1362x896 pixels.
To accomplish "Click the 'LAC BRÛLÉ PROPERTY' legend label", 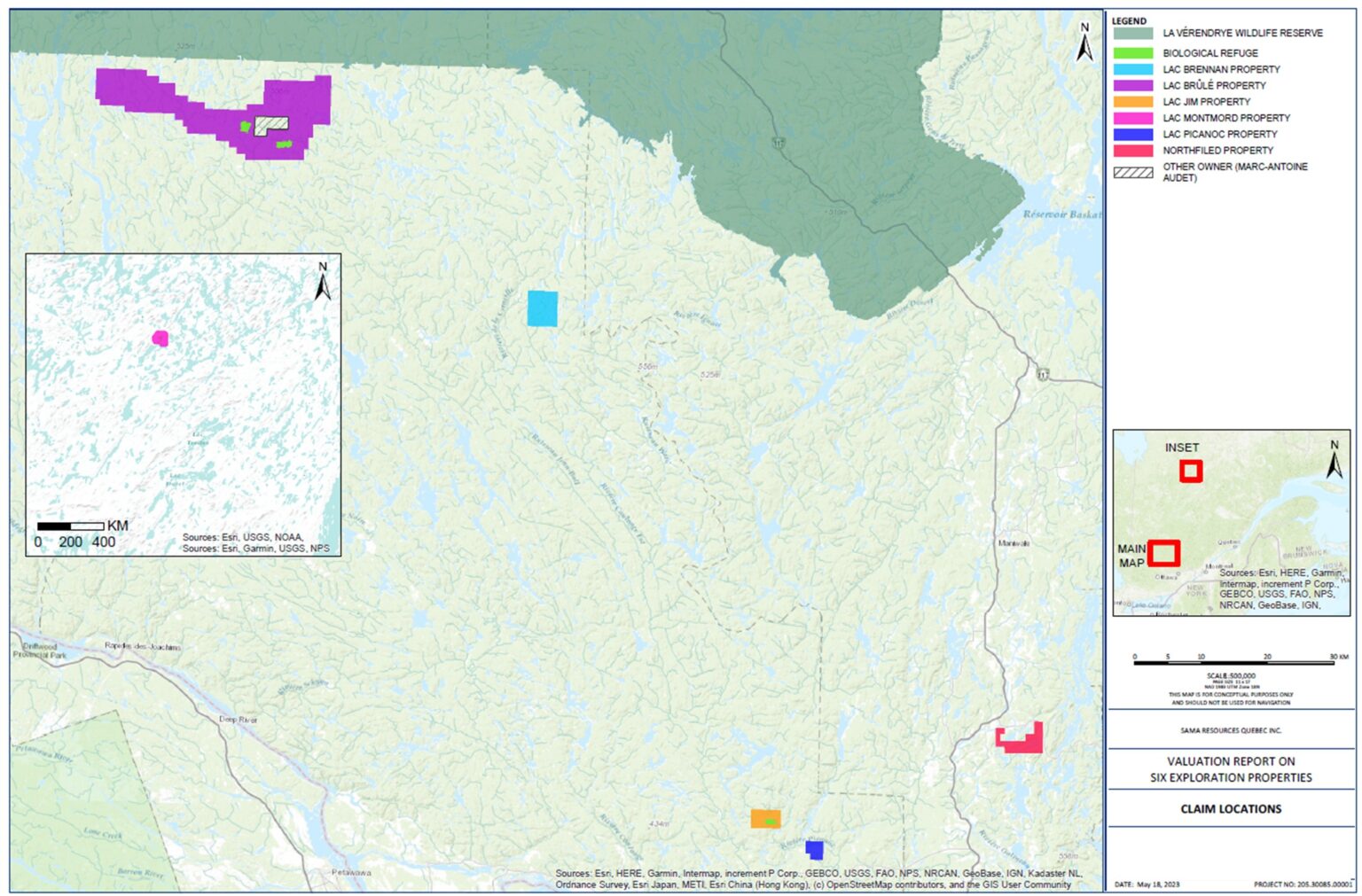I will click(1214, 86).
